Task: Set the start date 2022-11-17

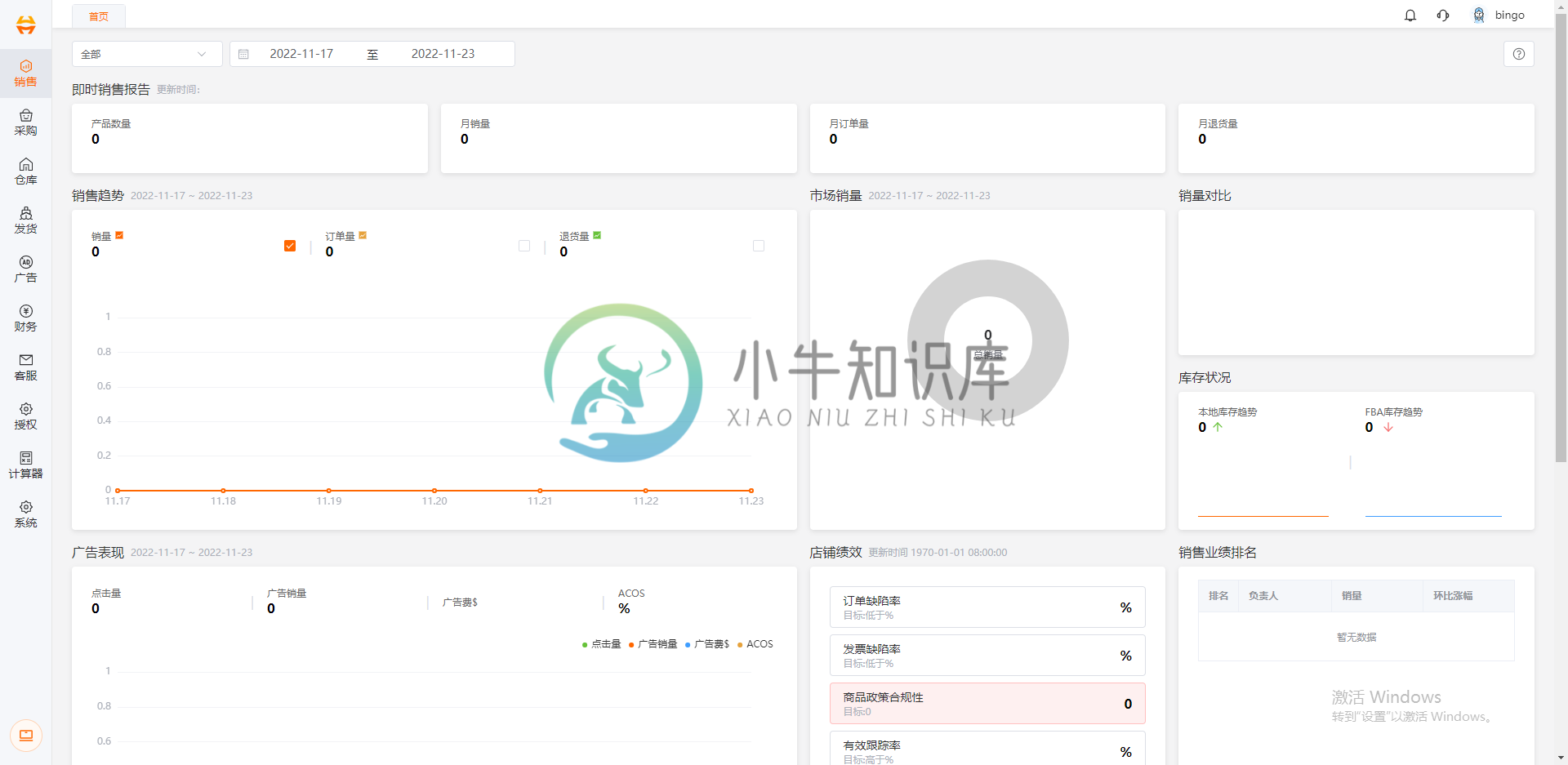Action: click(301, 54)
